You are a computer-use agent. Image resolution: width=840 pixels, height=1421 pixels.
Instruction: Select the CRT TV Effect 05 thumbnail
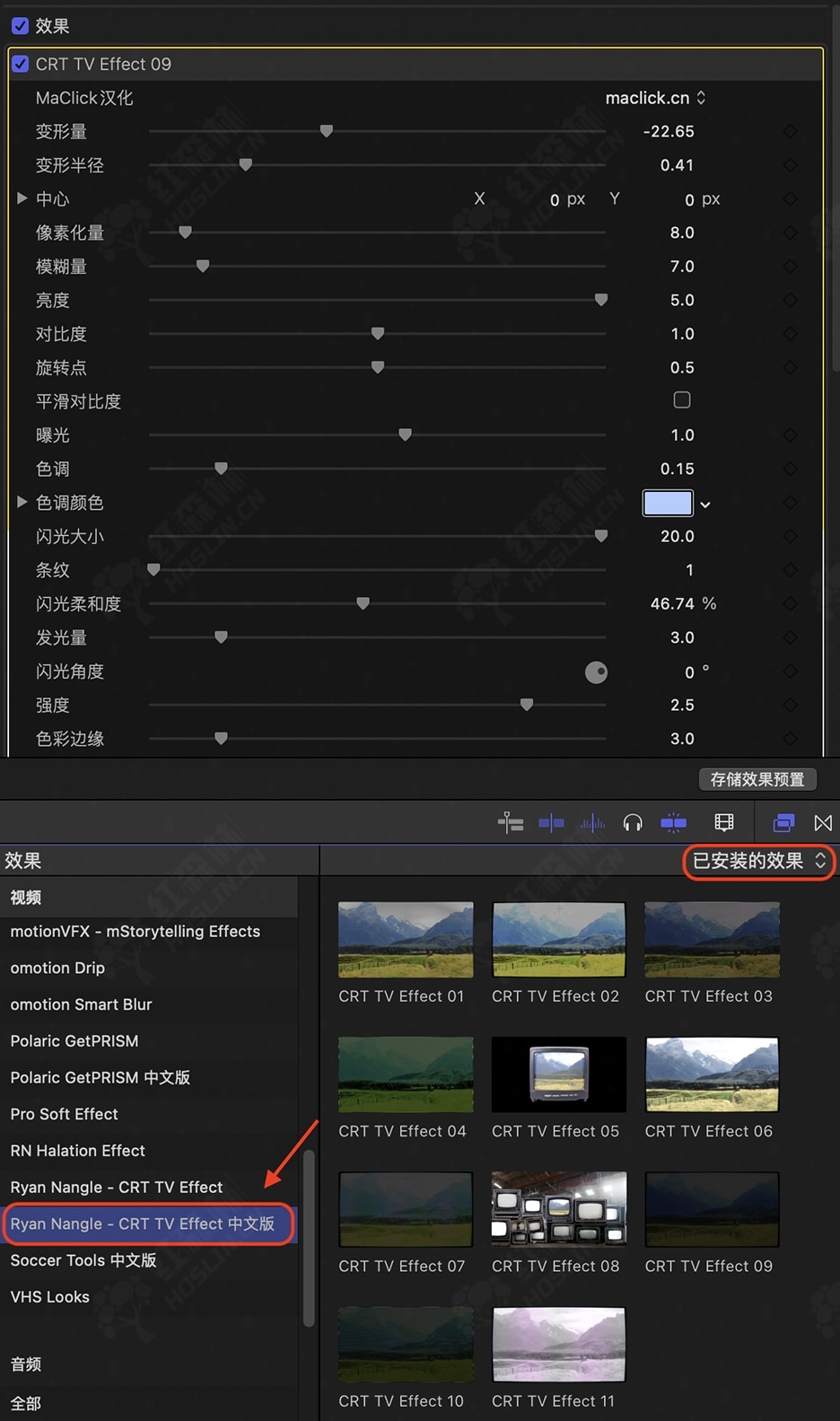pos(558,1075)
